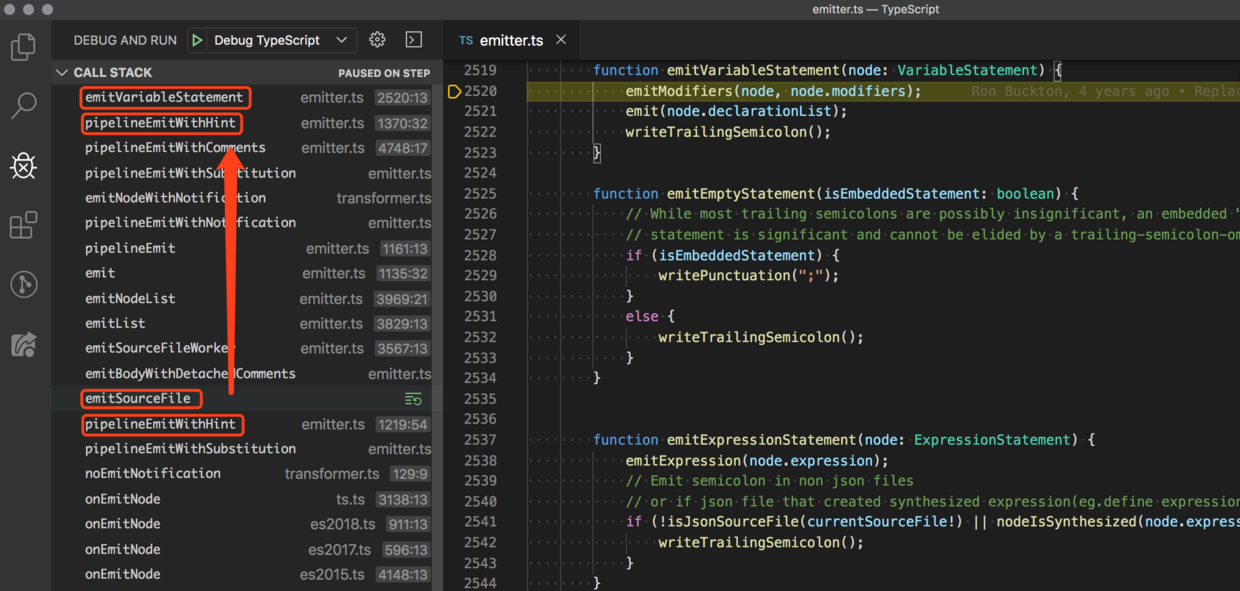This screenshot has width=1240, height=591.
Task: Click Restart Frame icon on emitSourceFile row
Action: pyautogui.click(x=413, y=399)
